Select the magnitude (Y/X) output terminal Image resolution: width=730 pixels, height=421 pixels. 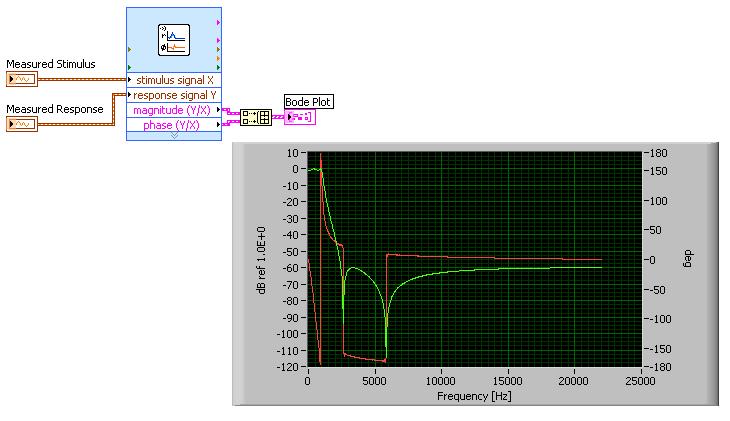point(175,110)
